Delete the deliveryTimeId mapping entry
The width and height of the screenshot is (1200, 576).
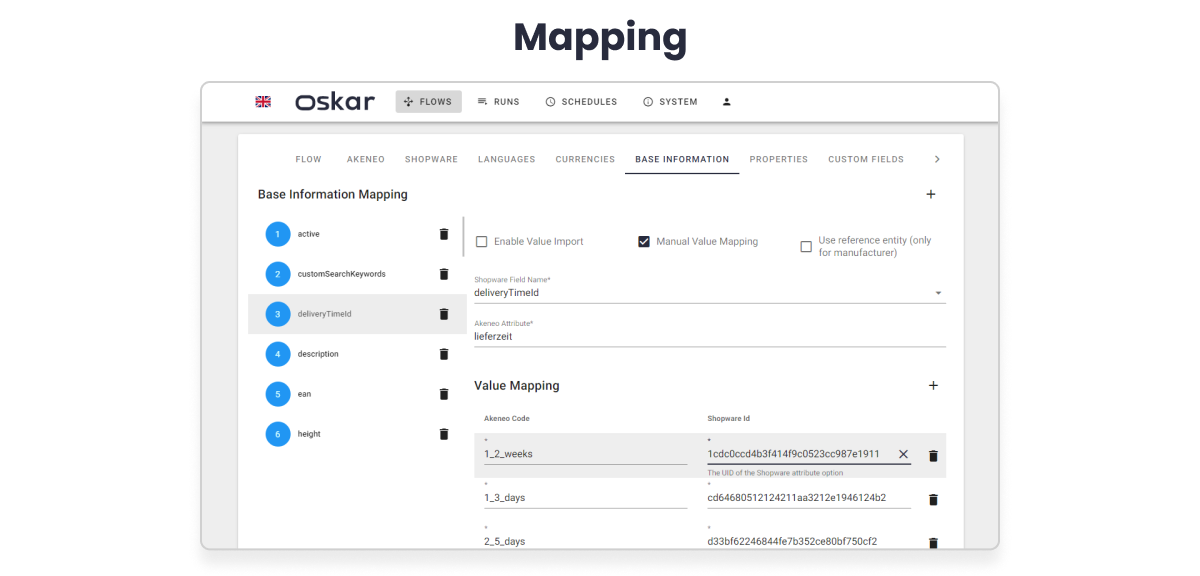point(444,314)
